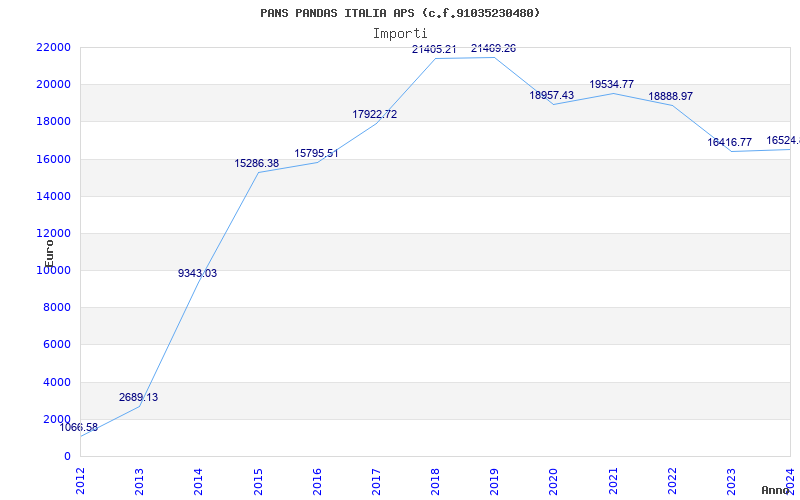Click y-axis value 22000
The width and height of the screenshot is (800, 500).
[53, 47]
